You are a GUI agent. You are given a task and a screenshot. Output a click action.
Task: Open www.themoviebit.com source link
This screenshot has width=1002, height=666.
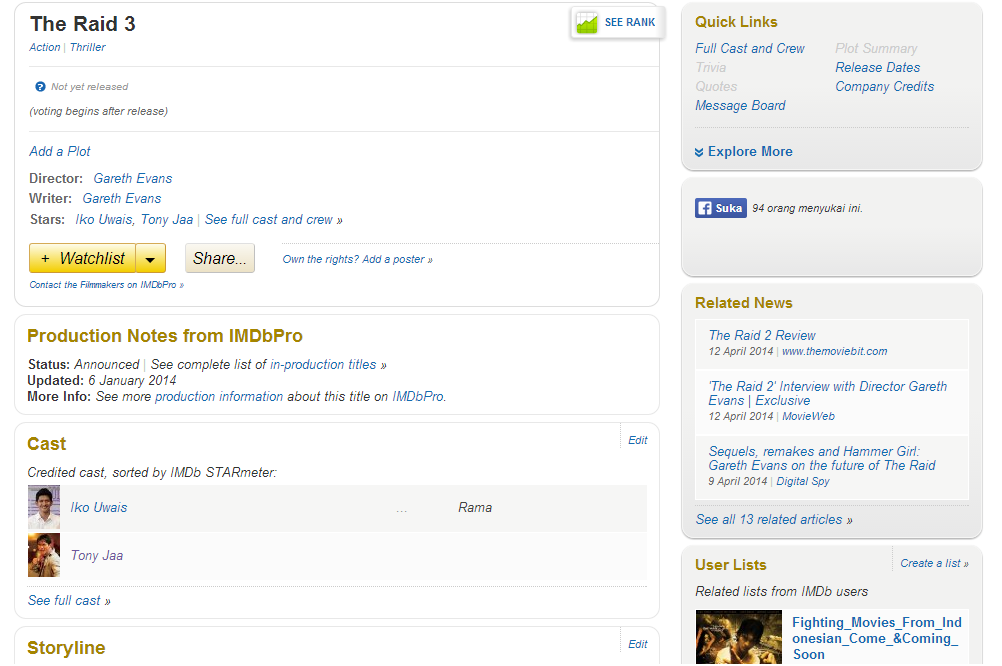pos(835,352)
